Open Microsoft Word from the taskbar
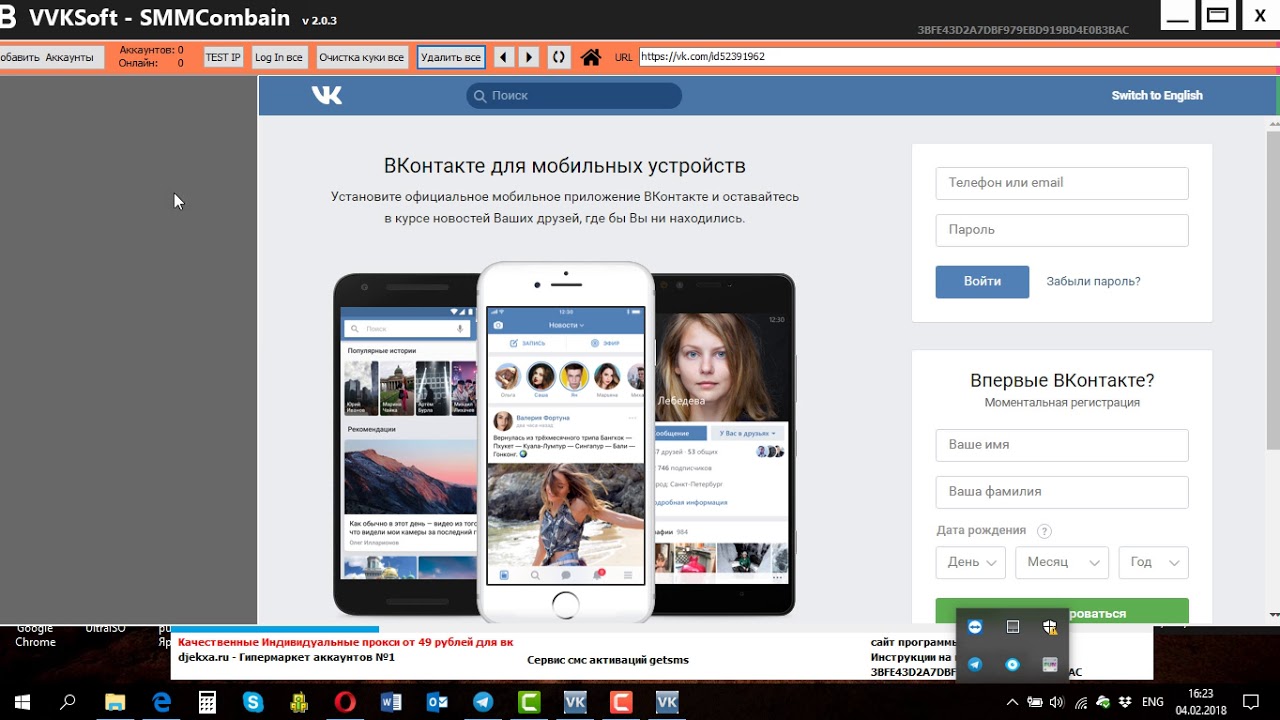Image resolution: width=1280 pixels, height=720 pixels. point(391,702)
